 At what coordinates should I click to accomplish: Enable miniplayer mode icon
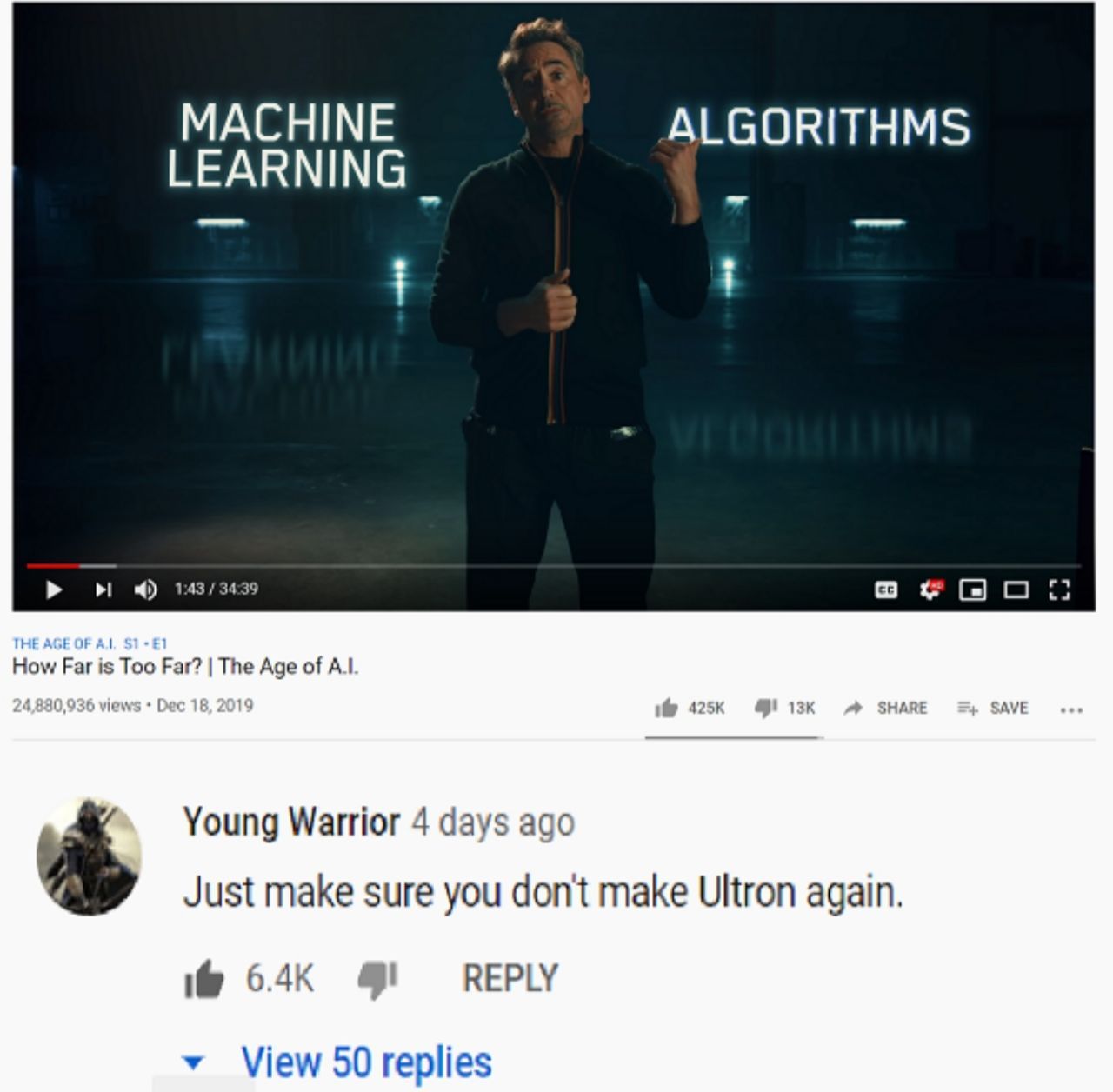[972, 590]
